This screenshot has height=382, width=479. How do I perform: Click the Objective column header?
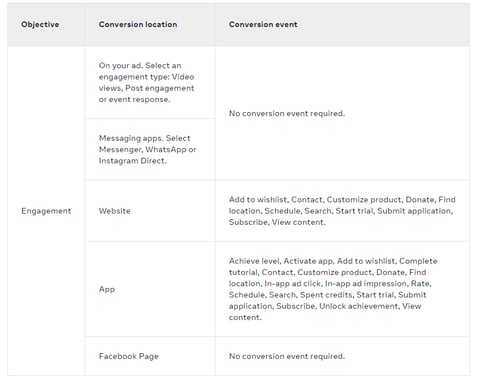click(x=40, y=24)
